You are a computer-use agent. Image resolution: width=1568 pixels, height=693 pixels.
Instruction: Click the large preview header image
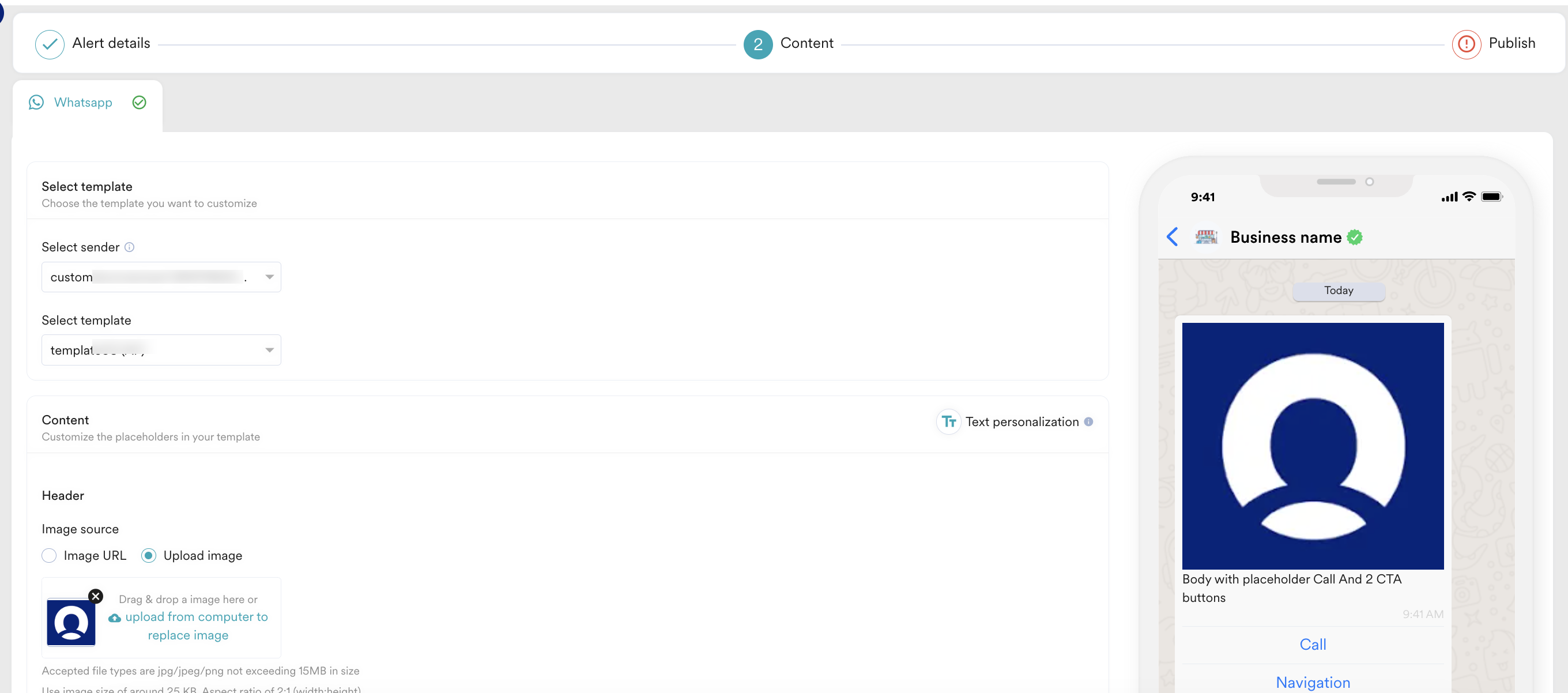point(1313,446)
